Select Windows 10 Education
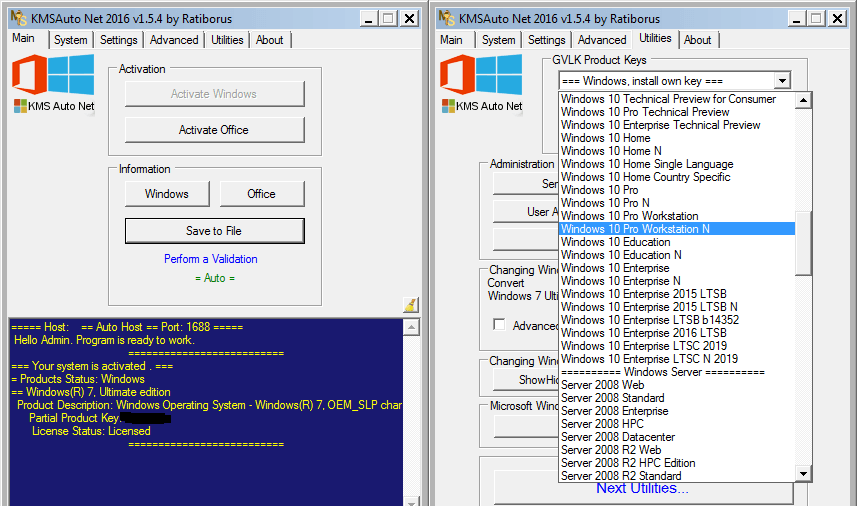The height and width of the screenshot is (506, 857). (677, 242)
